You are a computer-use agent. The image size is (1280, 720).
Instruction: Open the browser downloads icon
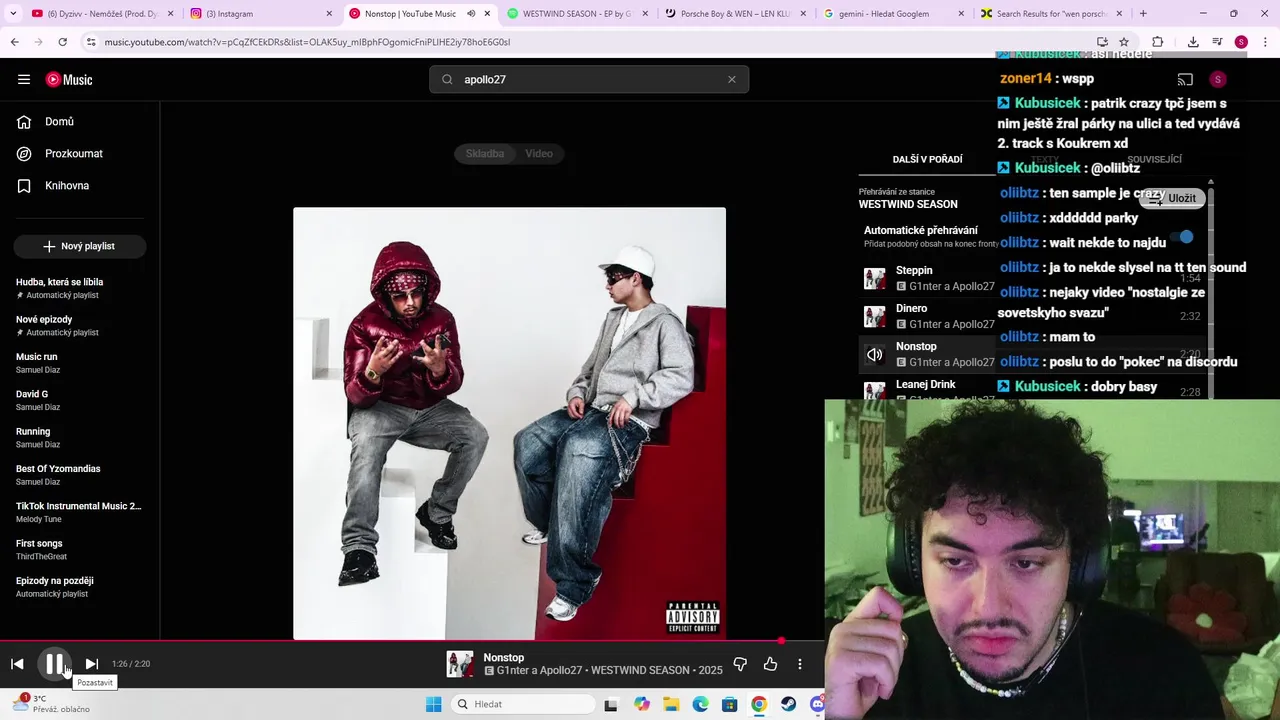(x=1193, y=42)
